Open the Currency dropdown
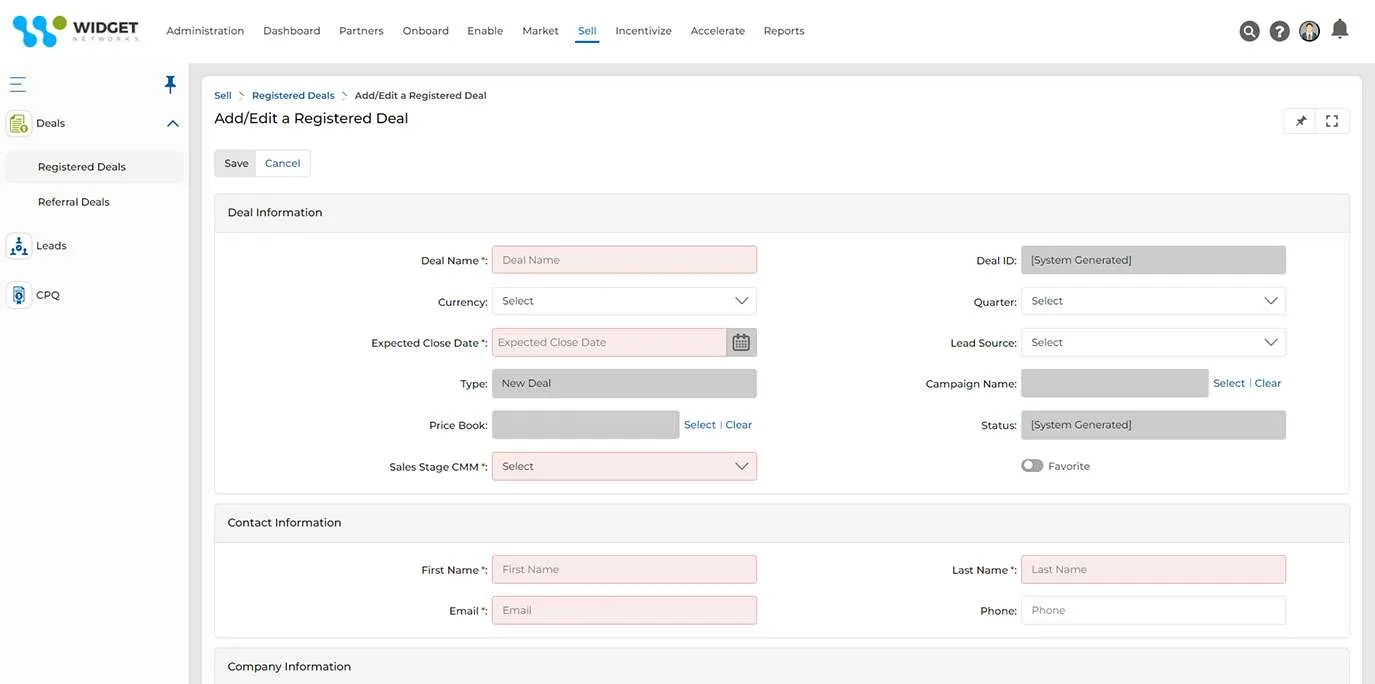This screenshot has height=684, width=1375. (x=624, y=301)
